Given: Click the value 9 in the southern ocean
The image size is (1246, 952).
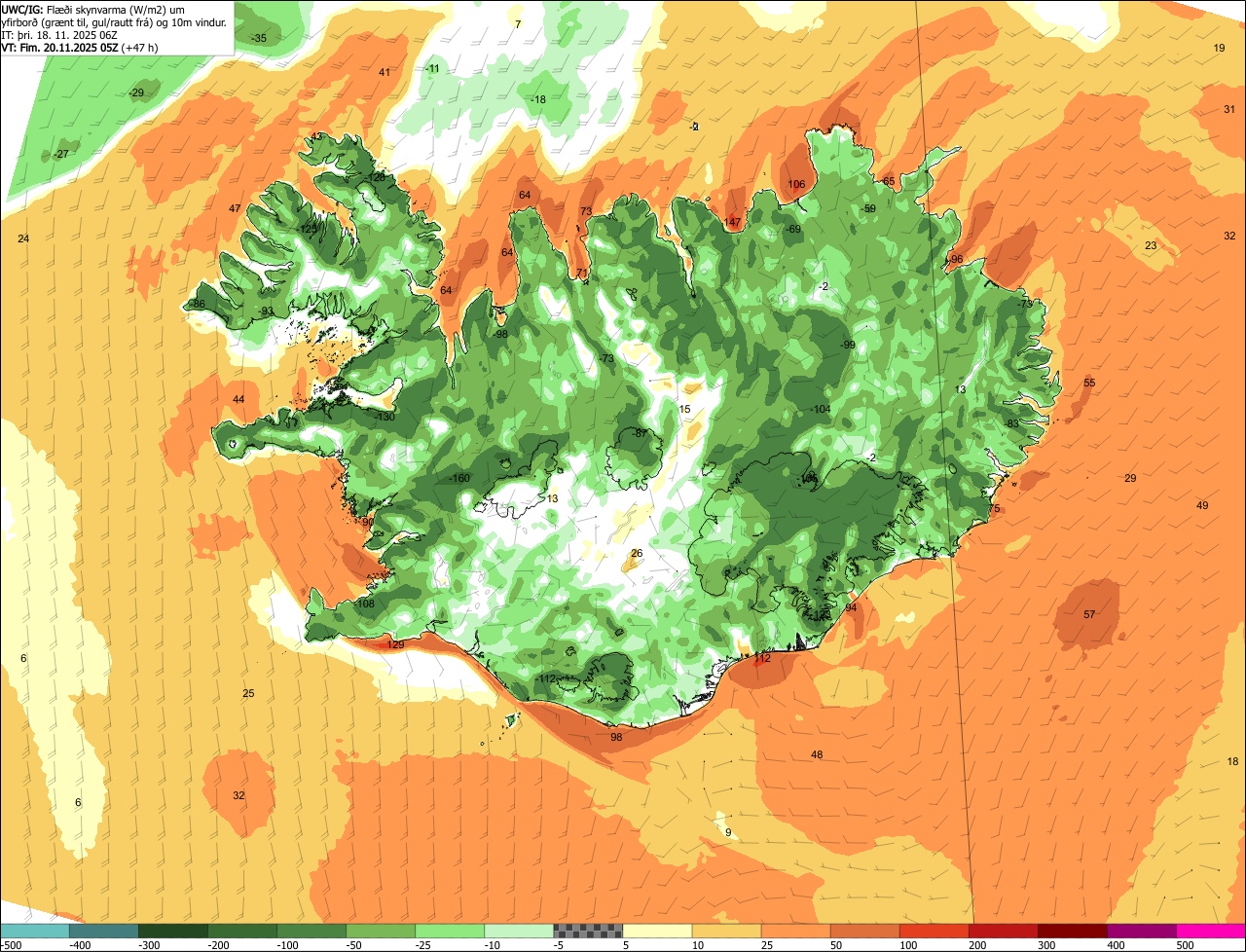Looking at the screenshot, I should click(728, 832).
